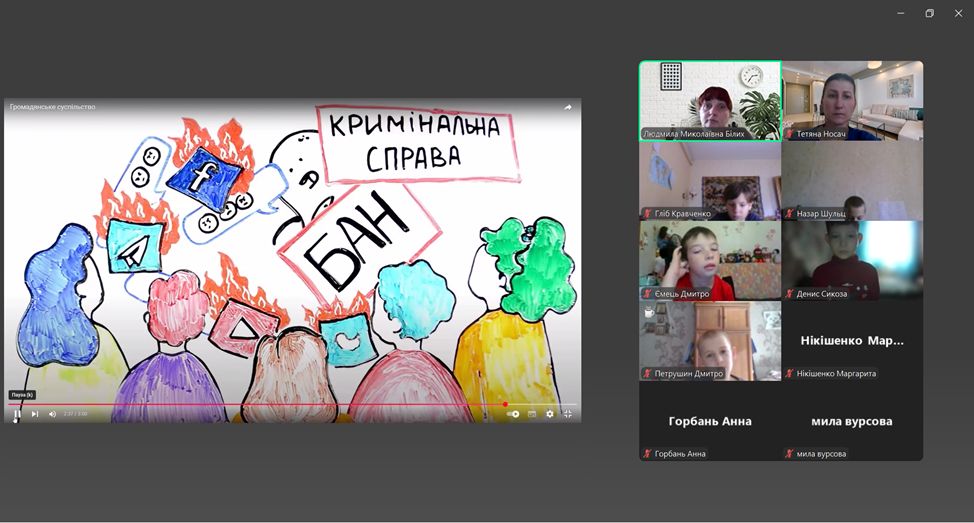The height and width of the screenshot is (523, 974).
Task: Skip to the next video
Action: (35, 413)
